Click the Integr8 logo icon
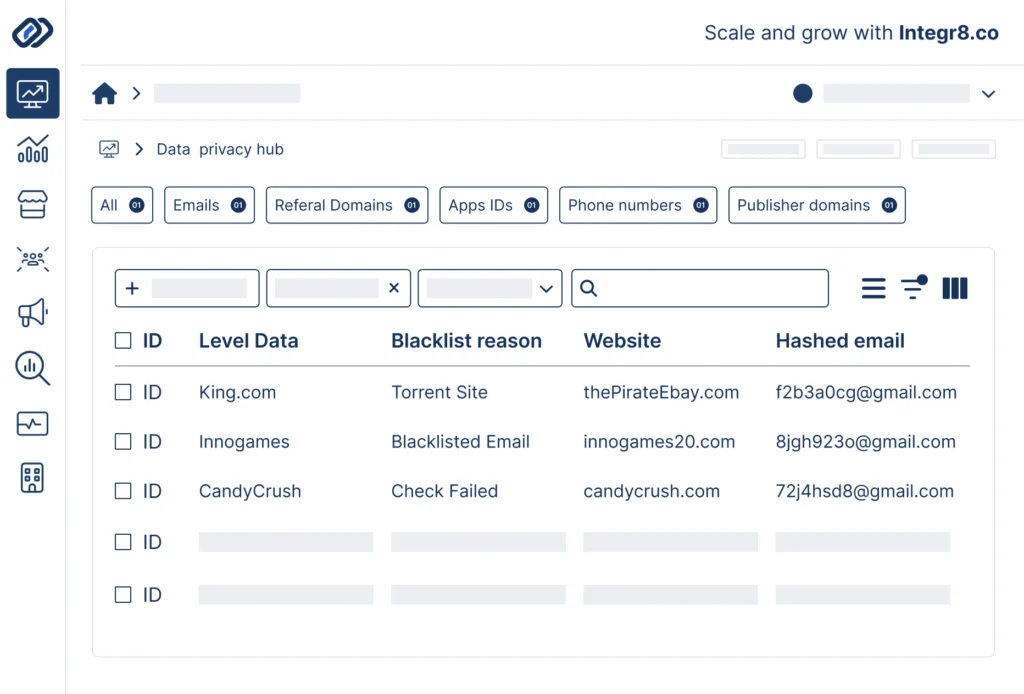 [32, 32]
